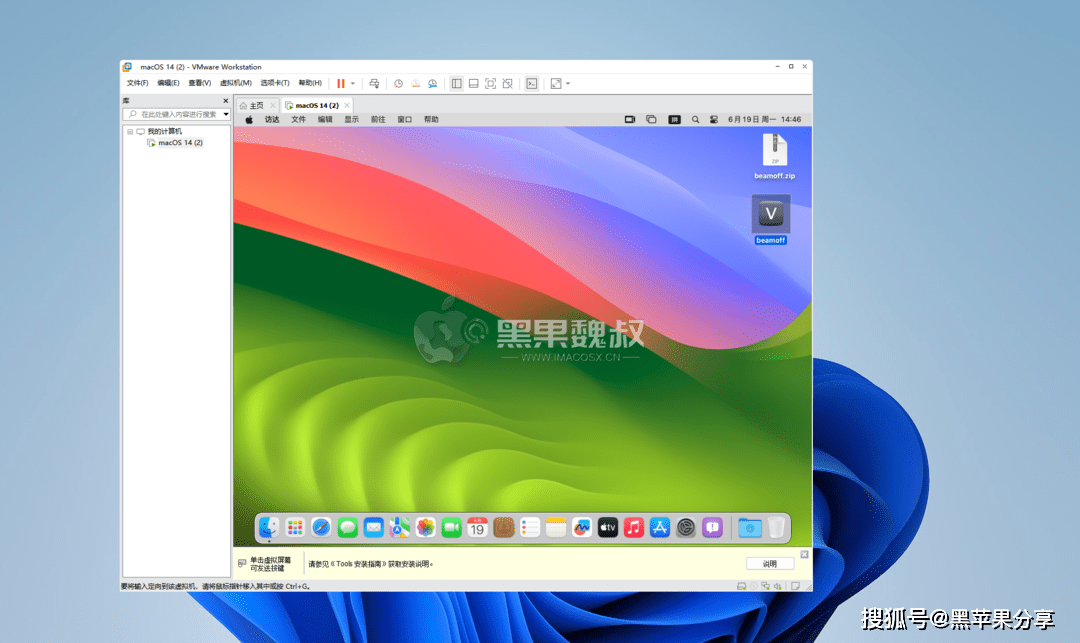Open the Downloads folder in the dock

point(749,528)
